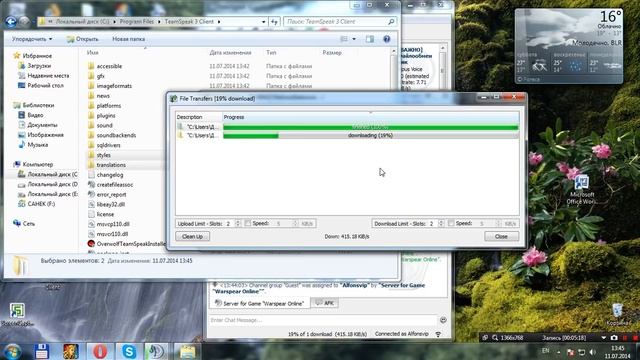Open the 'accessible' folder in Explorer

tap(109, 66)
